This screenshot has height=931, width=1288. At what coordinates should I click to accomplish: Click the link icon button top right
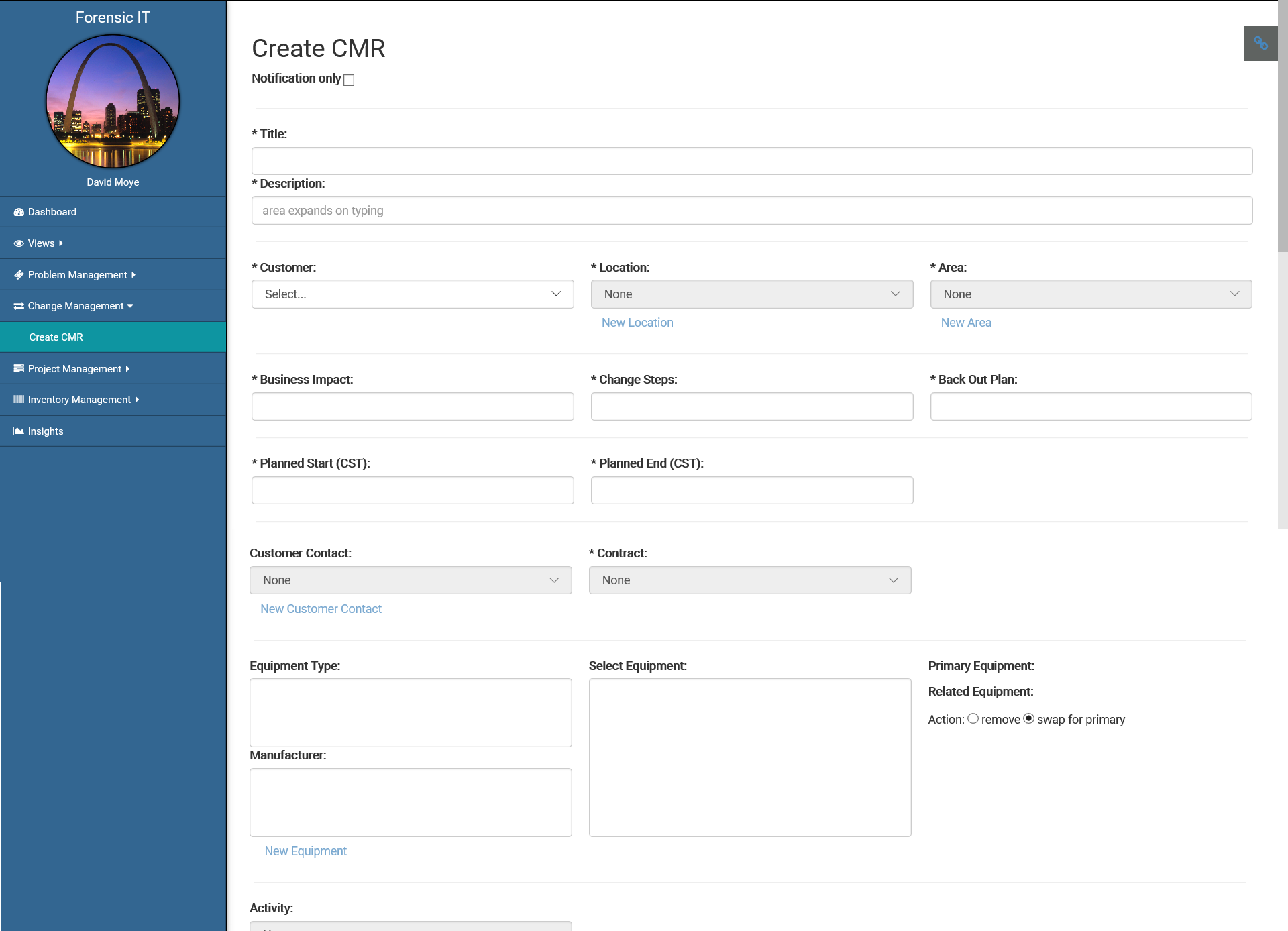point(1260,44)
